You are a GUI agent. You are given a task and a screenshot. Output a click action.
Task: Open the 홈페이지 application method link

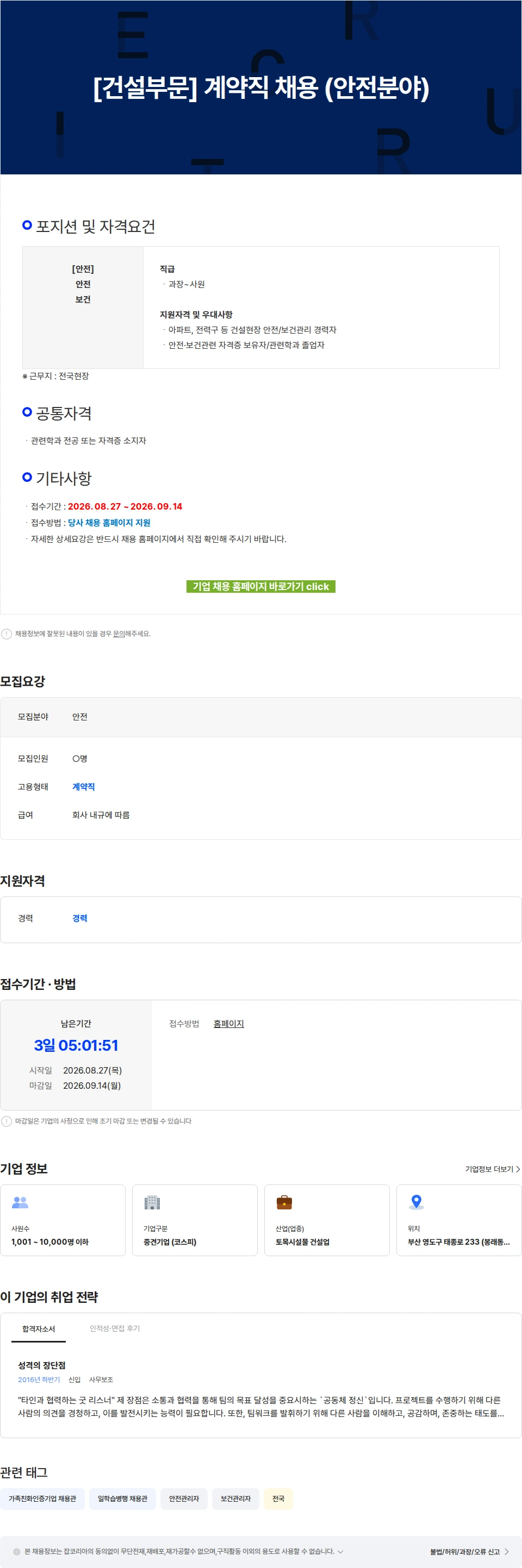(228, 1024)
